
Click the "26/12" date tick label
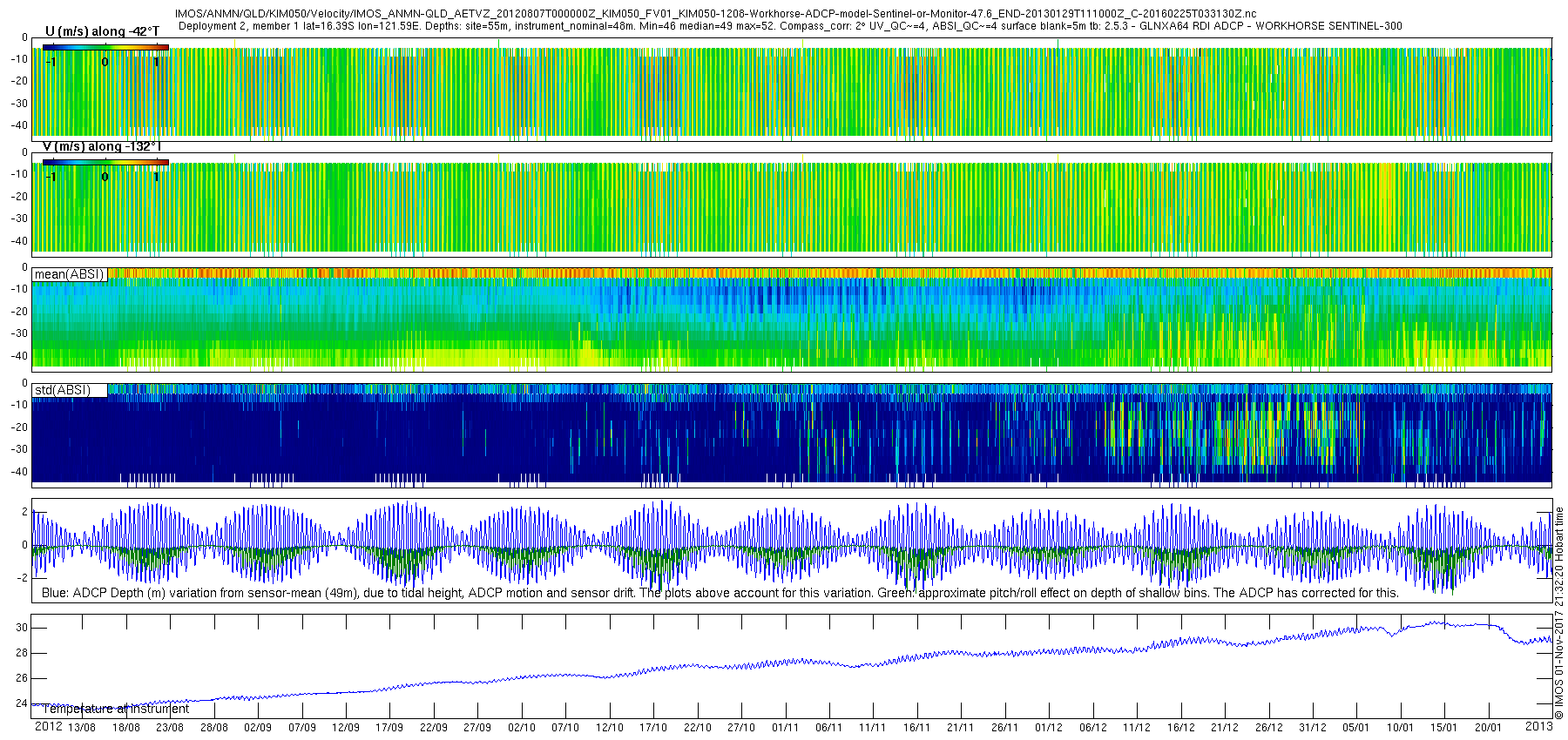pos(1269,728)
